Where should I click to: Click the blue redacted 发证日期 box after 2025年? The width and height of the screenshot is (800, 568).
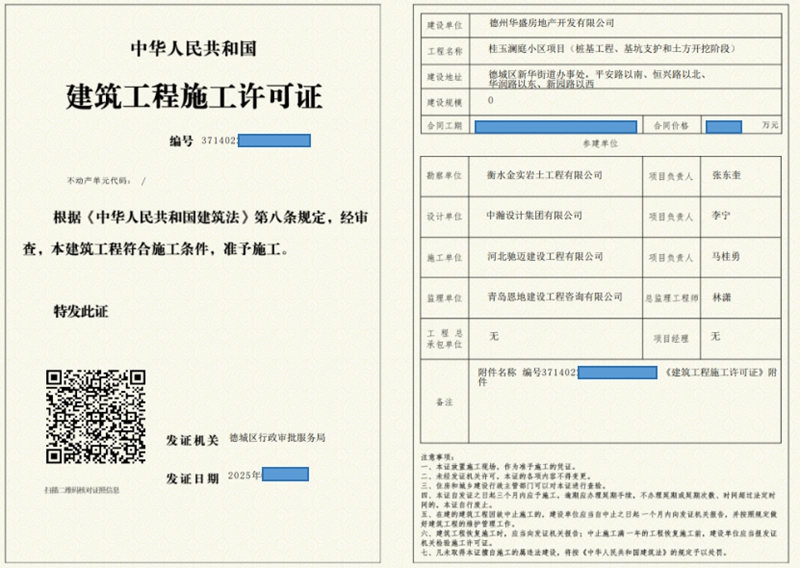pyautogui.click(x=284, y=474)
